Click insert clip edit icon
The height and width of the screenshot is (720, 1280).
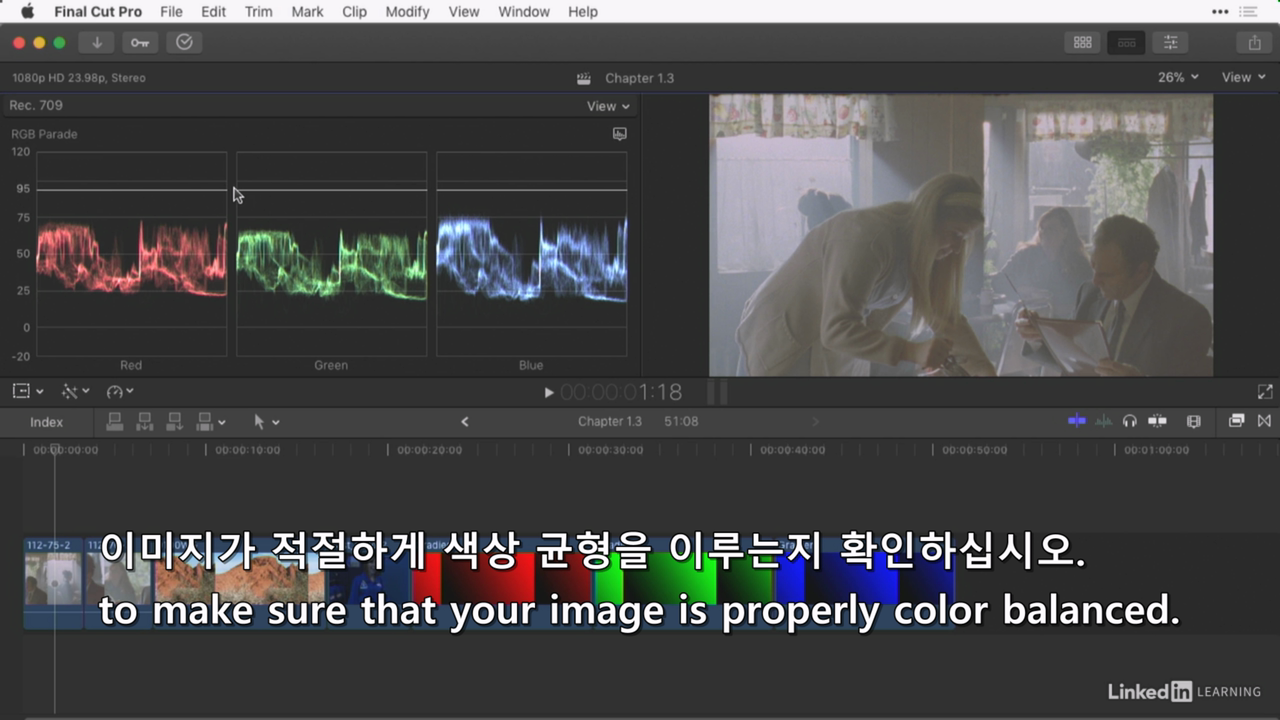(144, 422)
